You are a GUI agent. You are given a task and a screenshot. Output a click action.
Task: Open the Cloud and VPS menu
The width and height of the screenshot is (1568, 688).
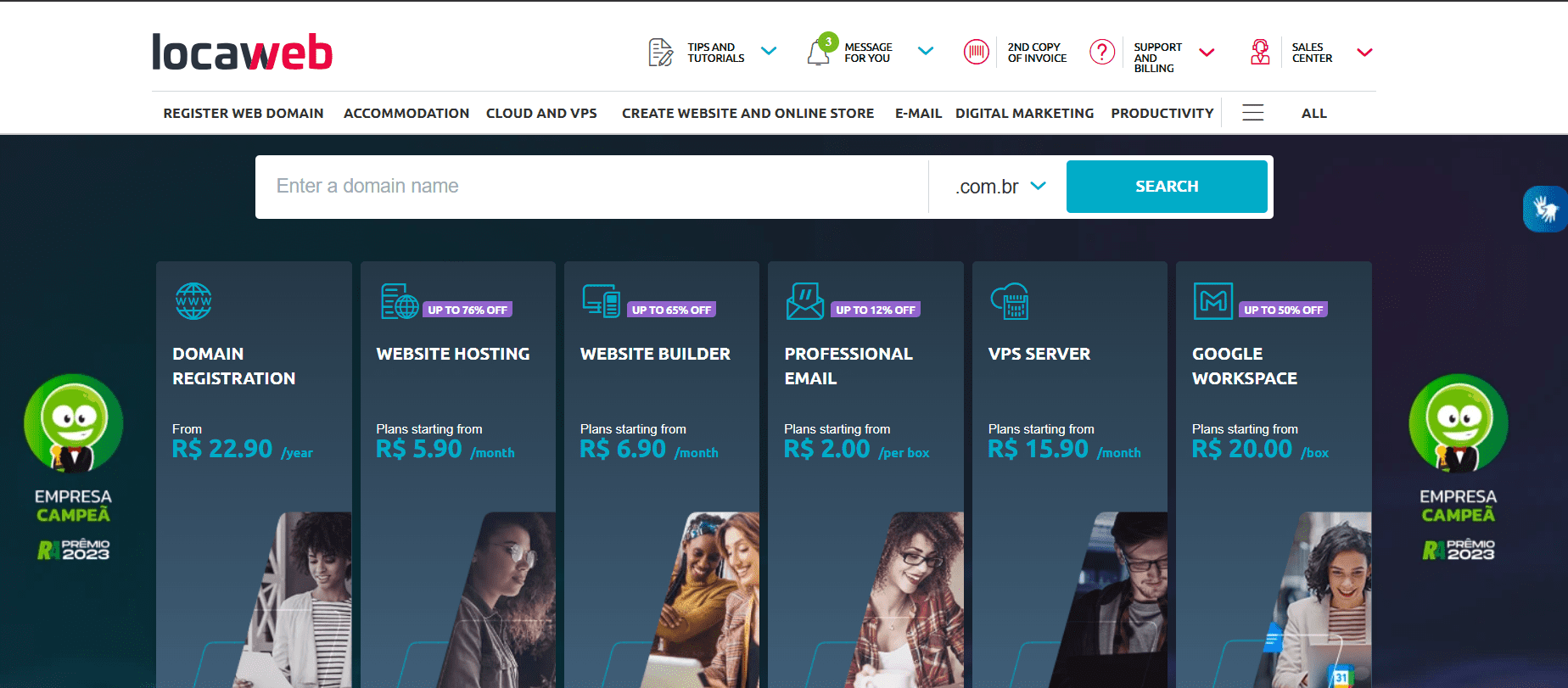click(x=541, y=113)
